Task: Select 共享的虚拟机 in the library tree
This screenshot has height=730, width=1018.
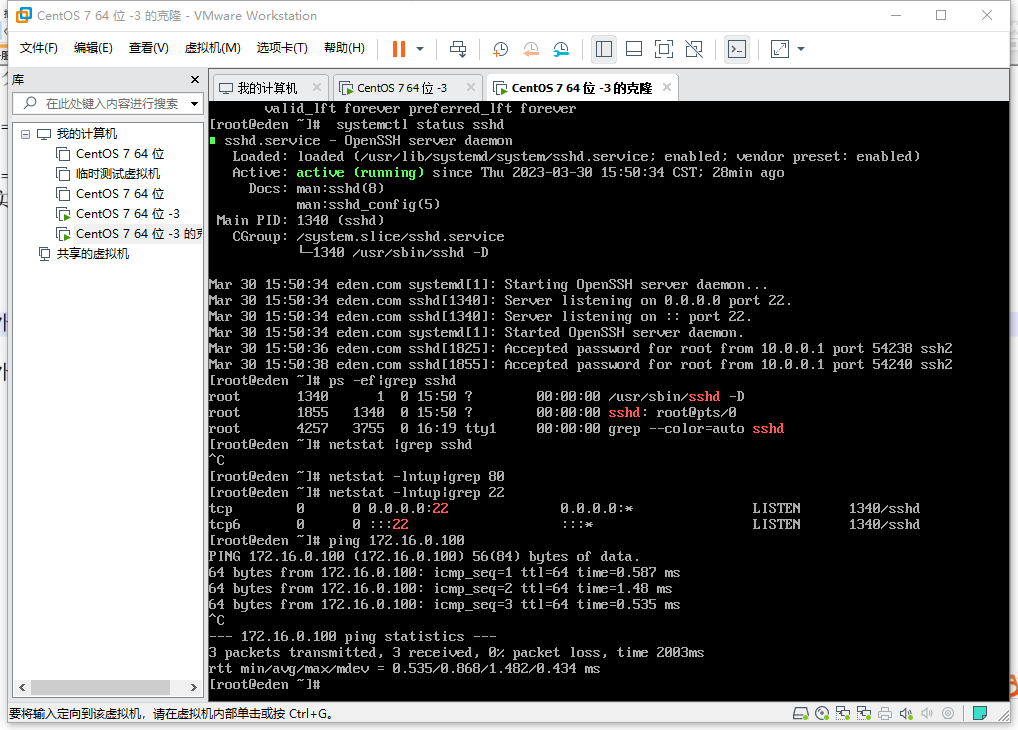Action: point(93,254)
